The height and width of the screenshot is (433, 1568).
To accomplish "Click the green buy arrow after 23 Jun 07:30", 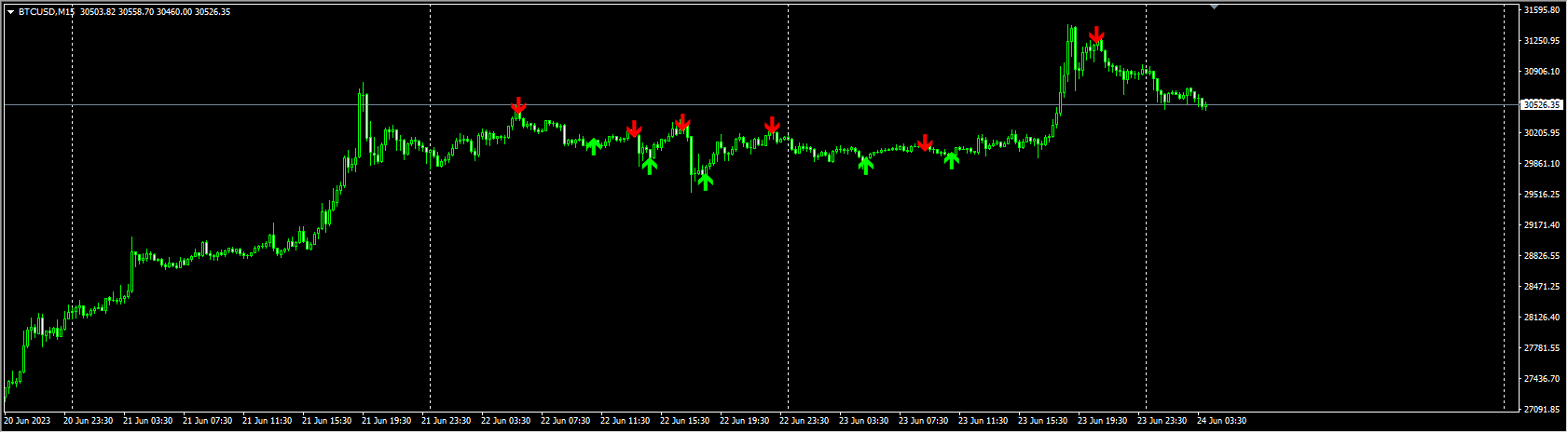I will point(951,159).
